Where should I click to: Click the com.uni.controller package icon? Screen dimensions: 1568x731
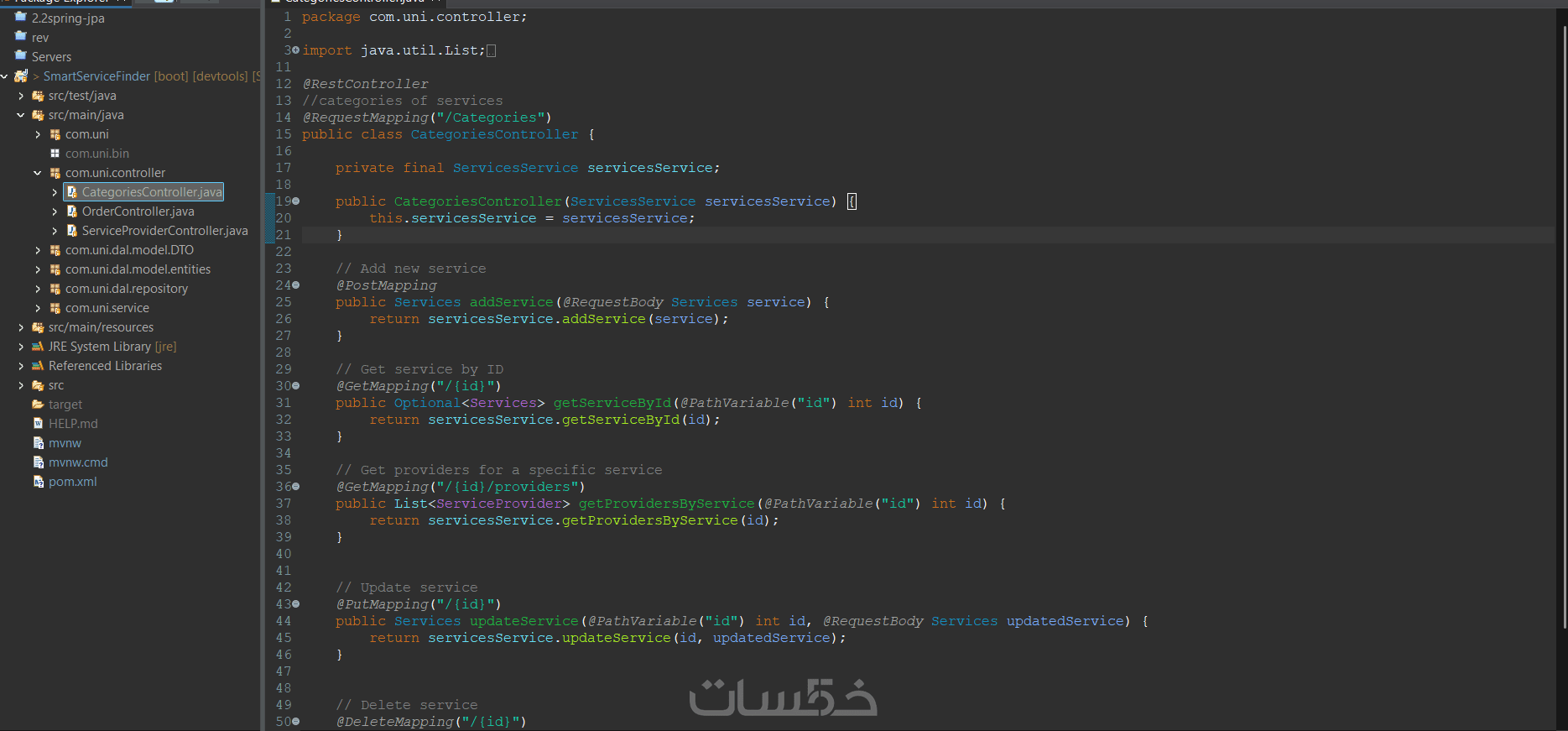tap(55, 173)
